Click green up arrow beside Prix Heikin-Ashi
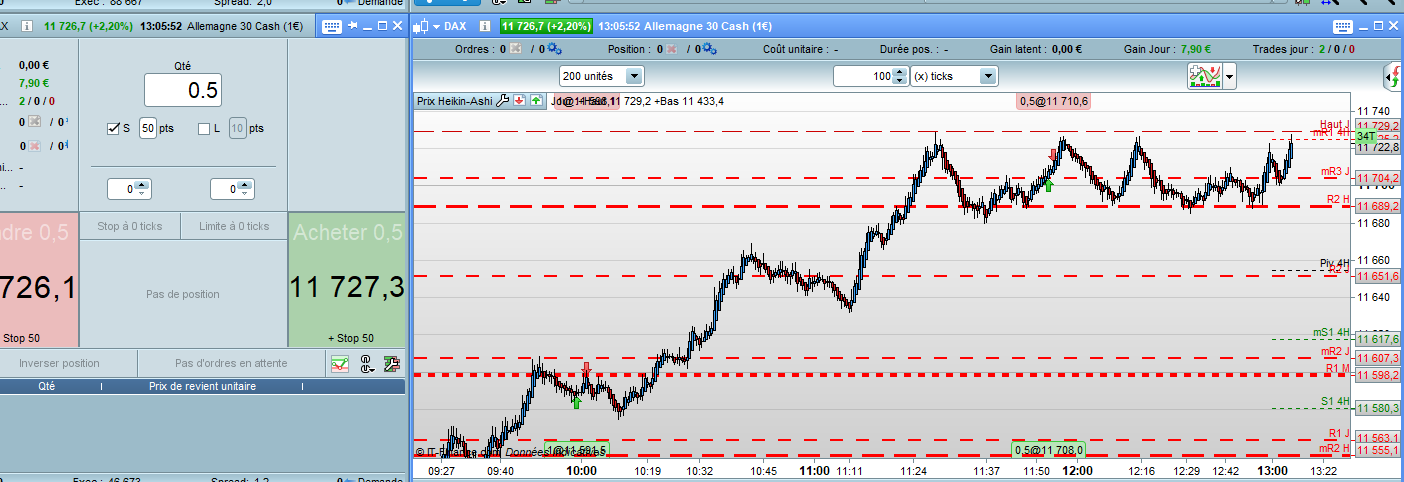 536,100
